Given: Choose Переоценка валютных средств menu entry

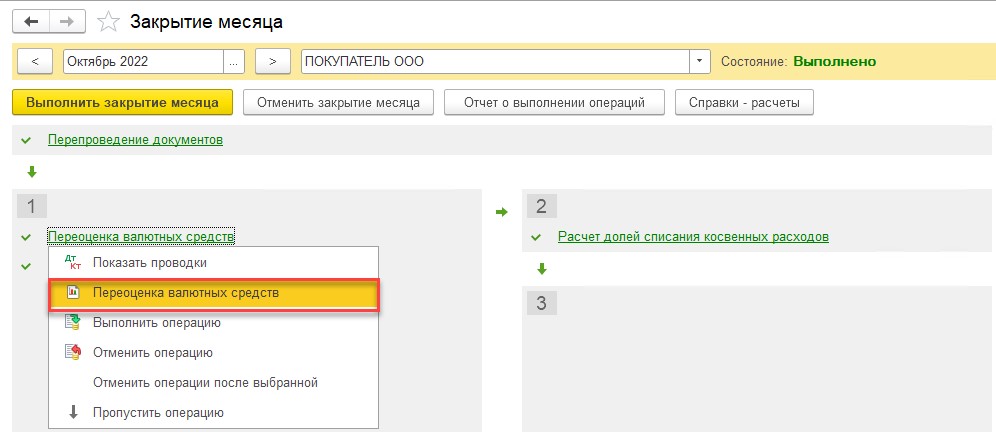Looking at the screenshot, I should 213,293.
